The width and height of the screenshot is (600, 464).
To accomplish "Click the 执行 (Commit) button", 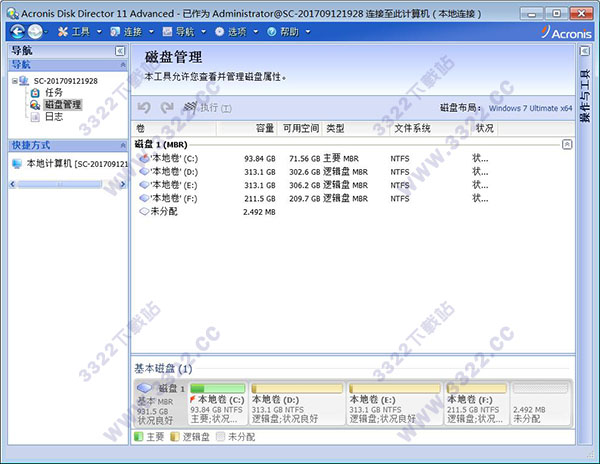I will coord(208,107).
